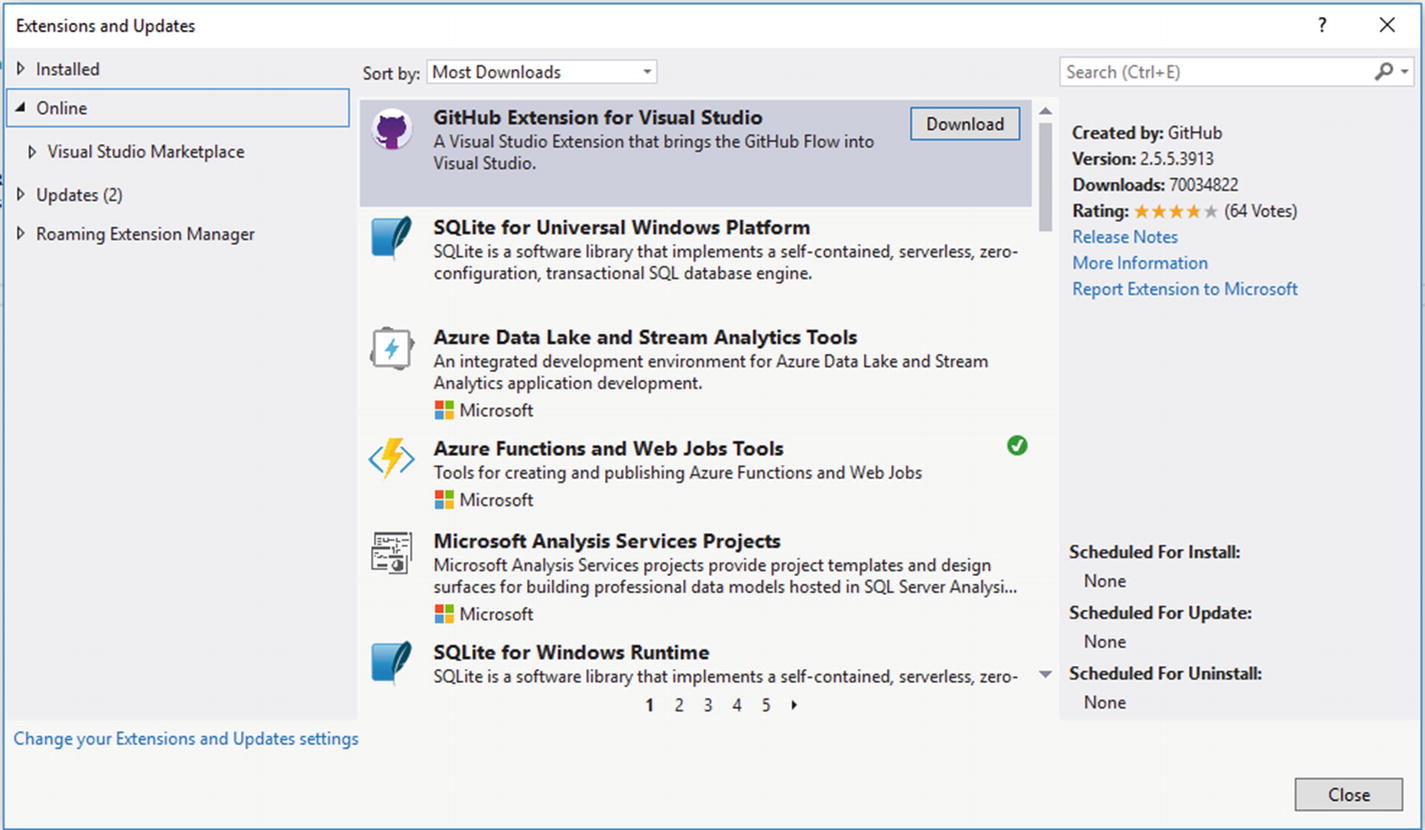Image resolution: width=1425 pixels, height=830 pixels.
Task: Click the Scheduled For Uninstall label
Action: [x=1165, y=674]
